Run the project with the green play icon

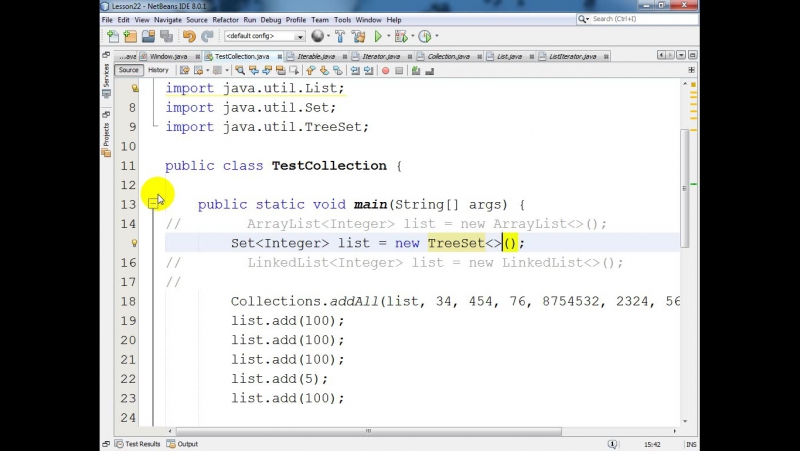pos(378,36)
